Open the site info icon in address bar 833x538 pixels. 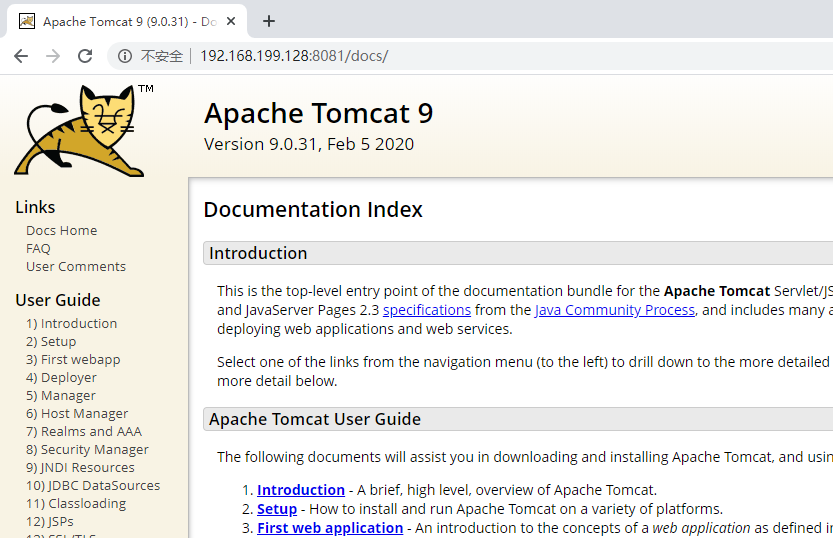(x=125, y=56)
